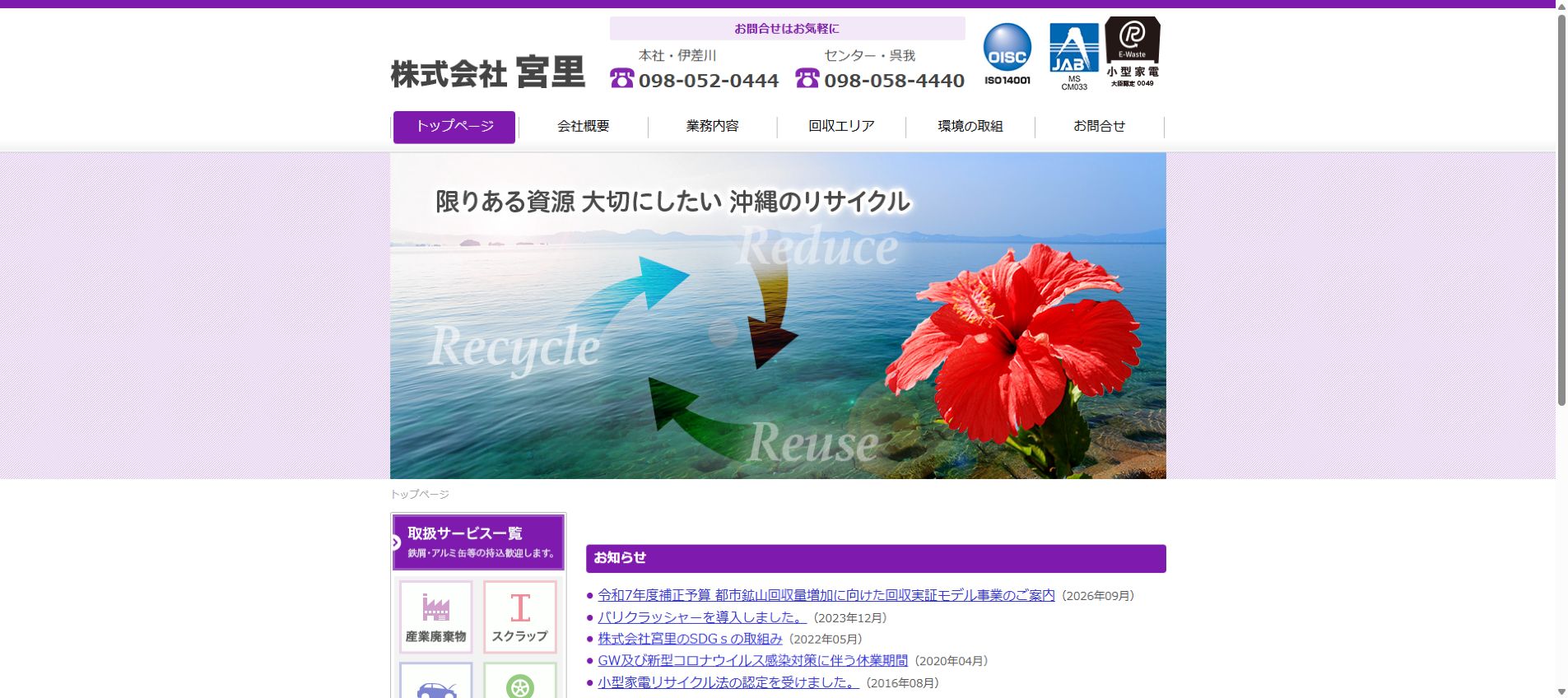1568x698 pixels.
Task: Click the お知らせ section heading
Action: 620,558
